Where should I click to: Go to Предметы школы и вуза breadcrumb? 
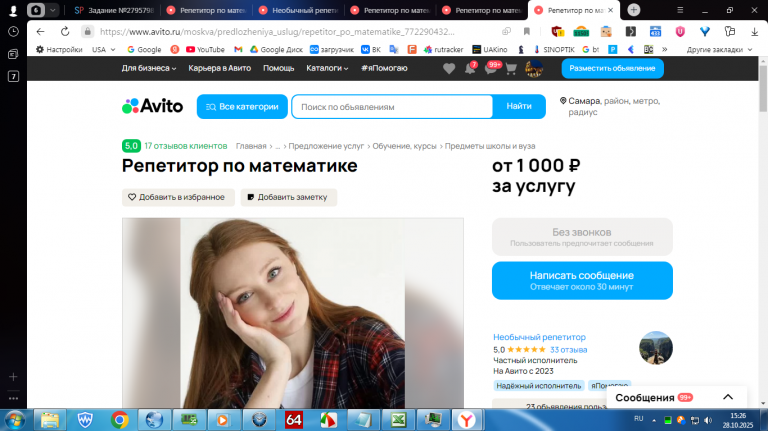[x=490, y=146]
